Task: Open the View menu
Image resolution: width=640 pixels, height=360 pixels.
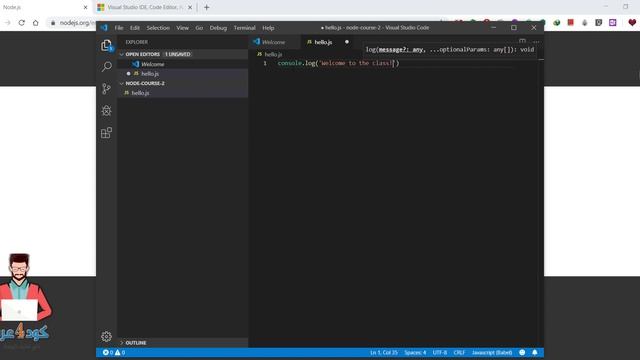Action: pos(182,28)
